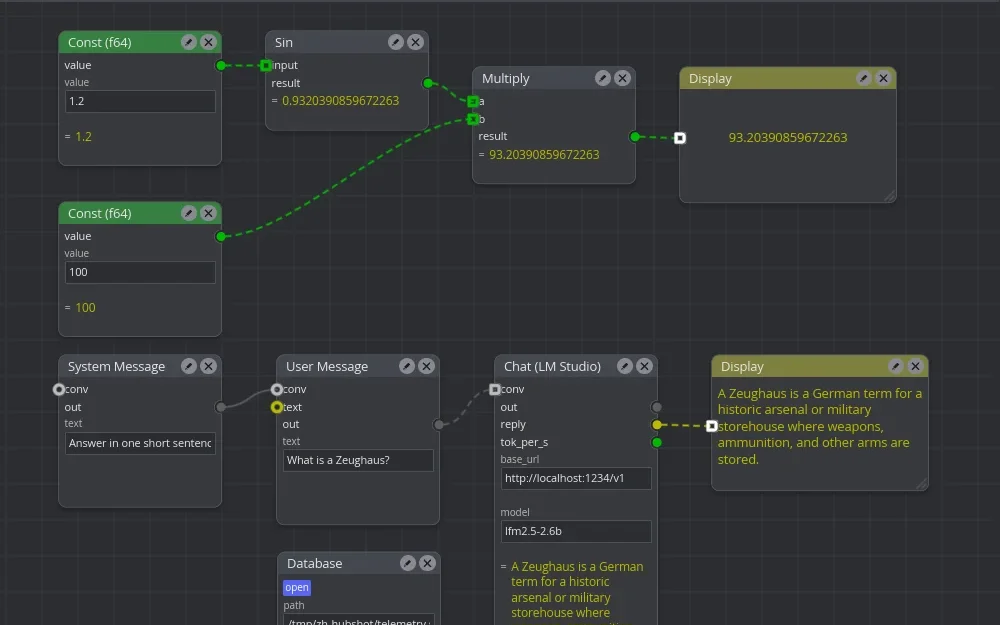The image size is (1000, 625).
Task: Click the '= 1.2' output value text
Action: (78, 136)
